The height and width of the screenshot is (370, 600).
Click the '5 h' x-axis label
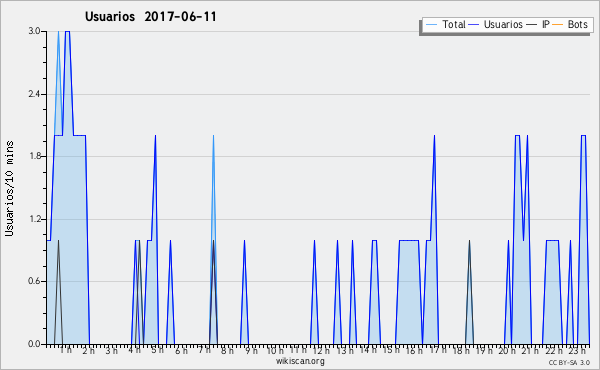point(157,350)
